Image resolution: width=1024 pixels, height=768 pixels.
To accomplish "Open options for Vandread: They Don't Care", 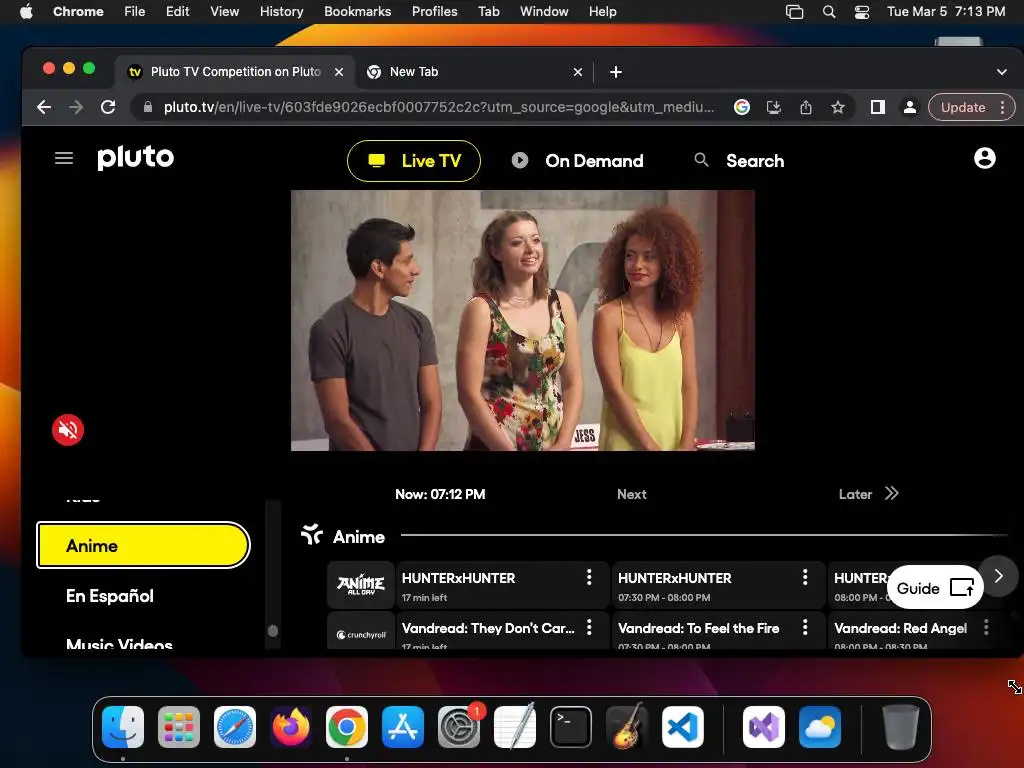I will [589, 627].
